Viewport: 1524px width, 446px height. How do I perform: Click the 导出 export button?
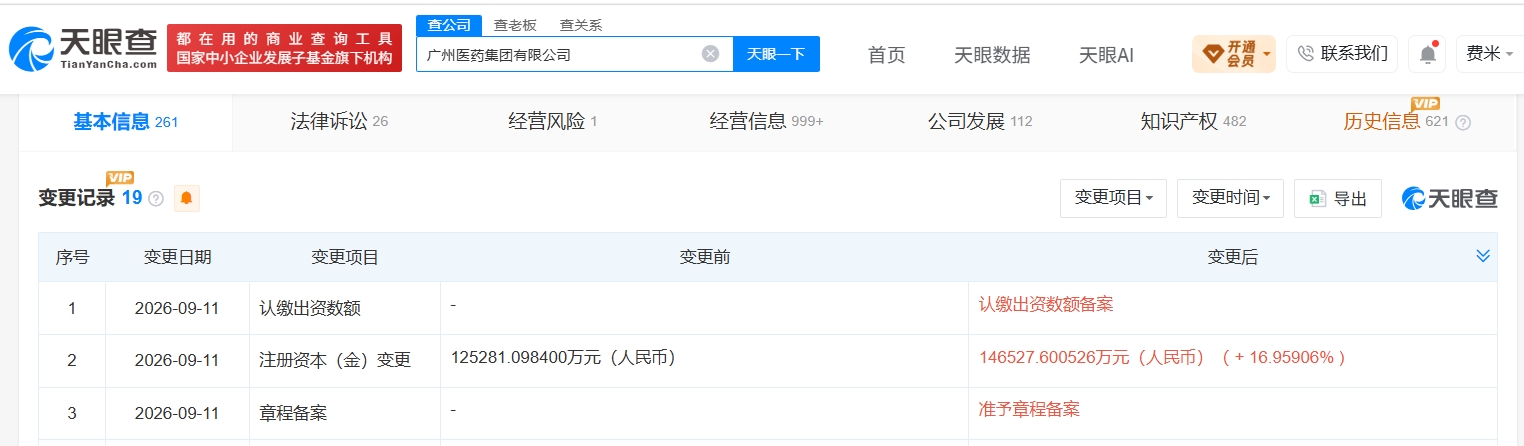pyautogui.click(x=1338, y=198)
